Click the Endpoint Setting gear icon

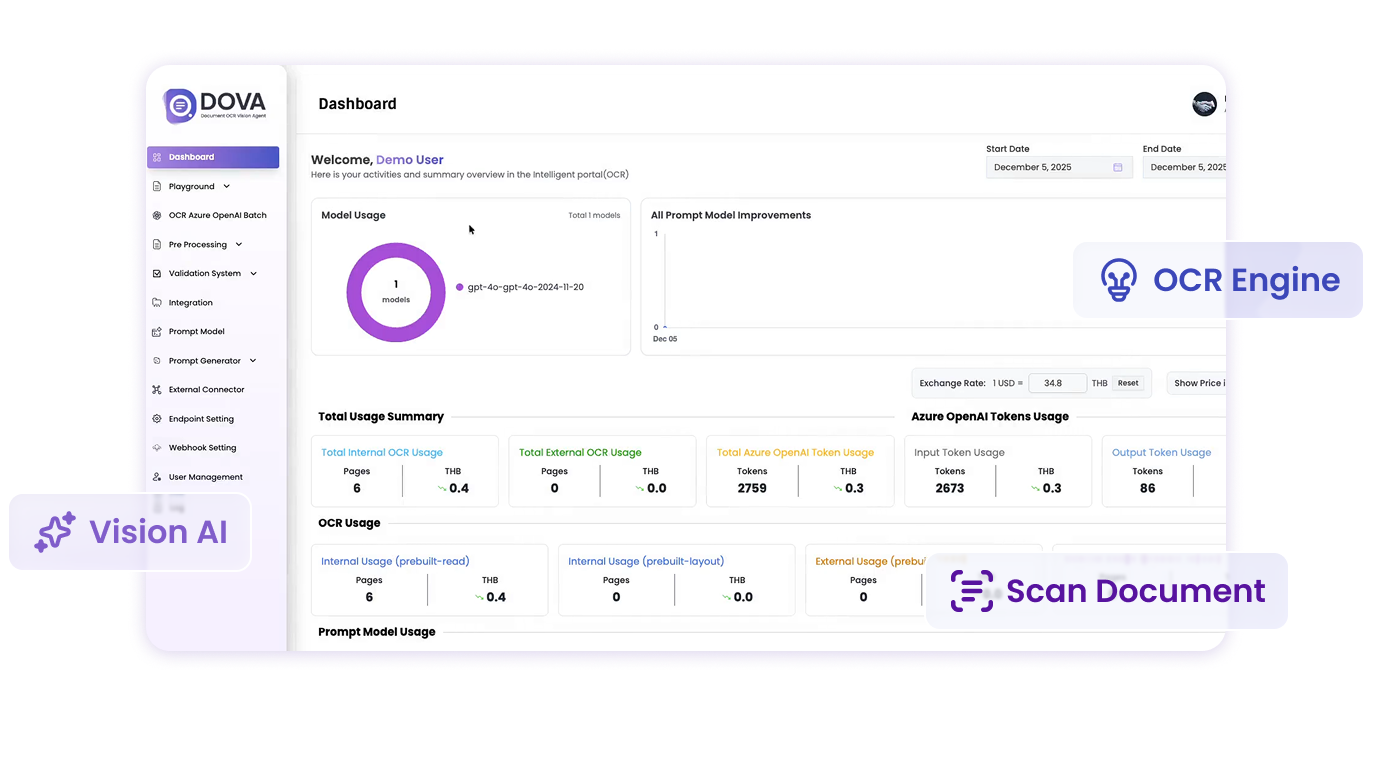[157, 419]
